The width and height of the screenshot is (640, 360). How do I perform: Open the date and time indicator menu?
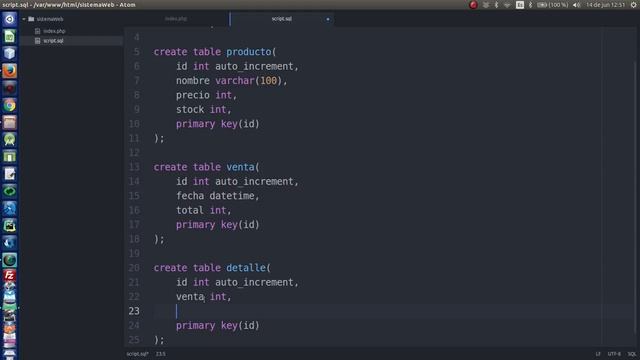[x=605, y=5]
